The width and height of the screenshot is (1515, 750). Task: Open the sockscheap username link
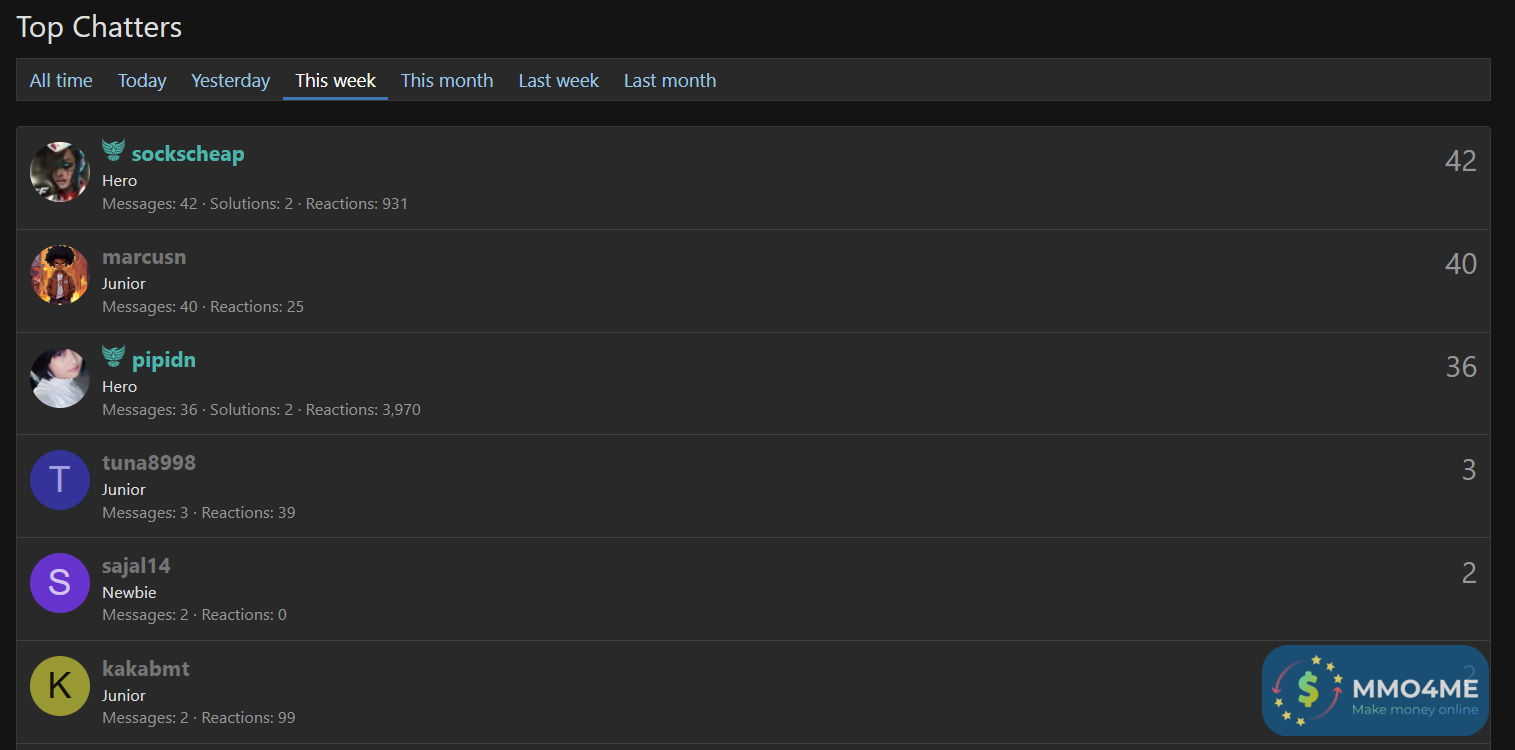[x=188, y=154]
